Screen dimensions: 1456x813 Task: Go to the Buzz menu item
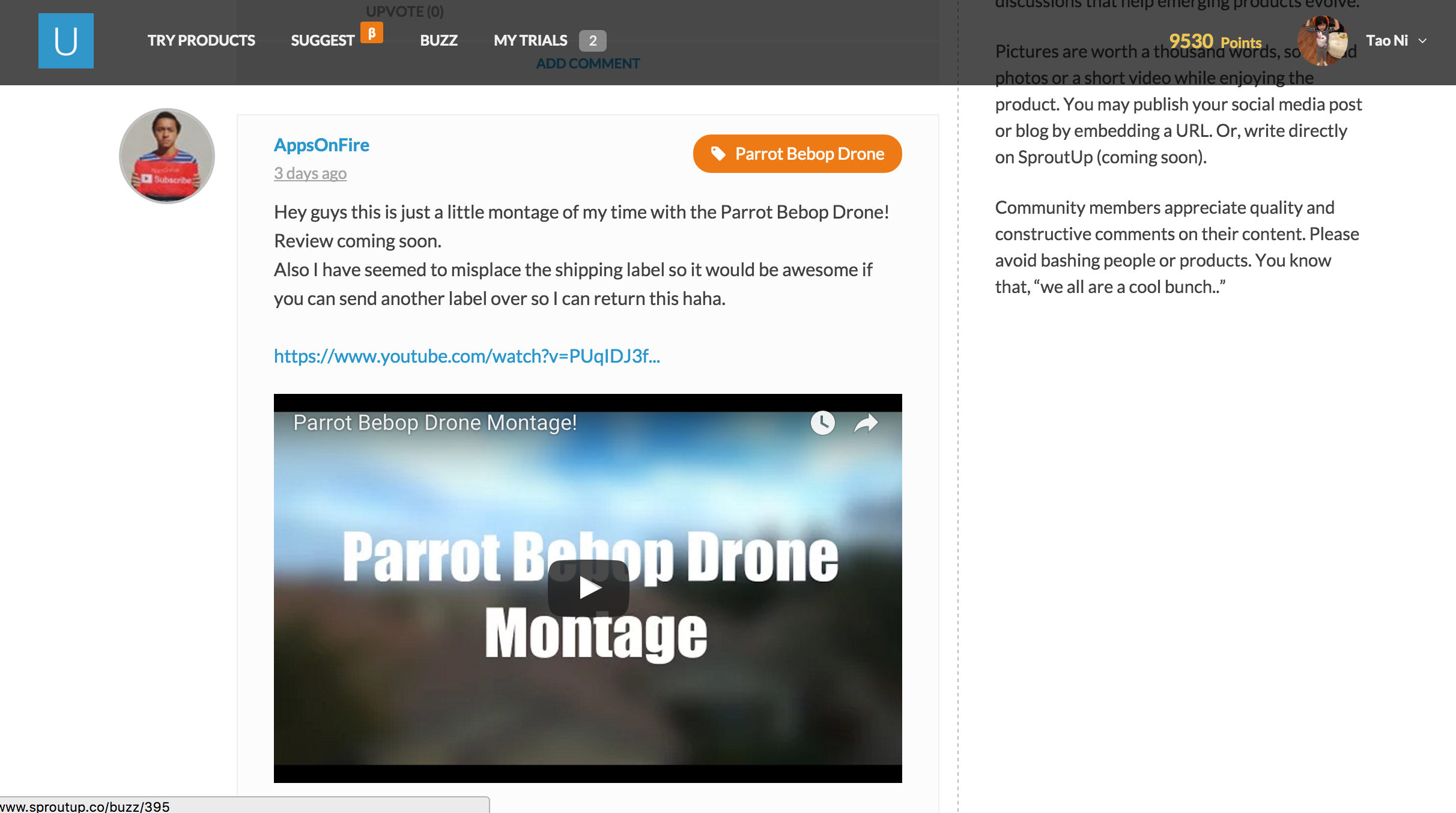[x=438, y=41]
